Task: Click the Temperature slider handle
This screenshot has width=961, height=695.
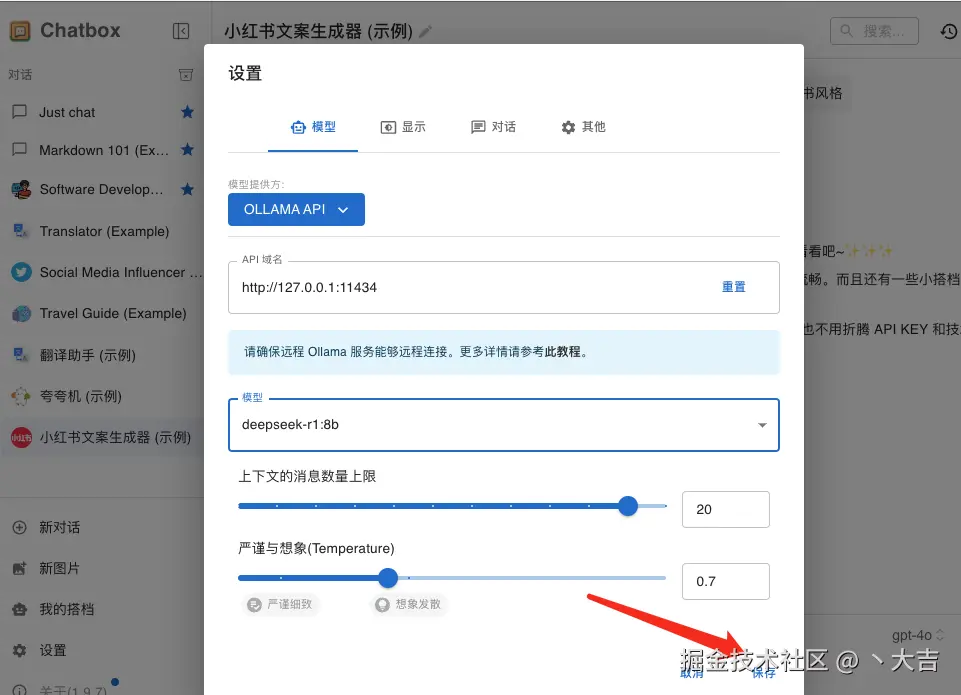Action: click(x=387, y=577)
